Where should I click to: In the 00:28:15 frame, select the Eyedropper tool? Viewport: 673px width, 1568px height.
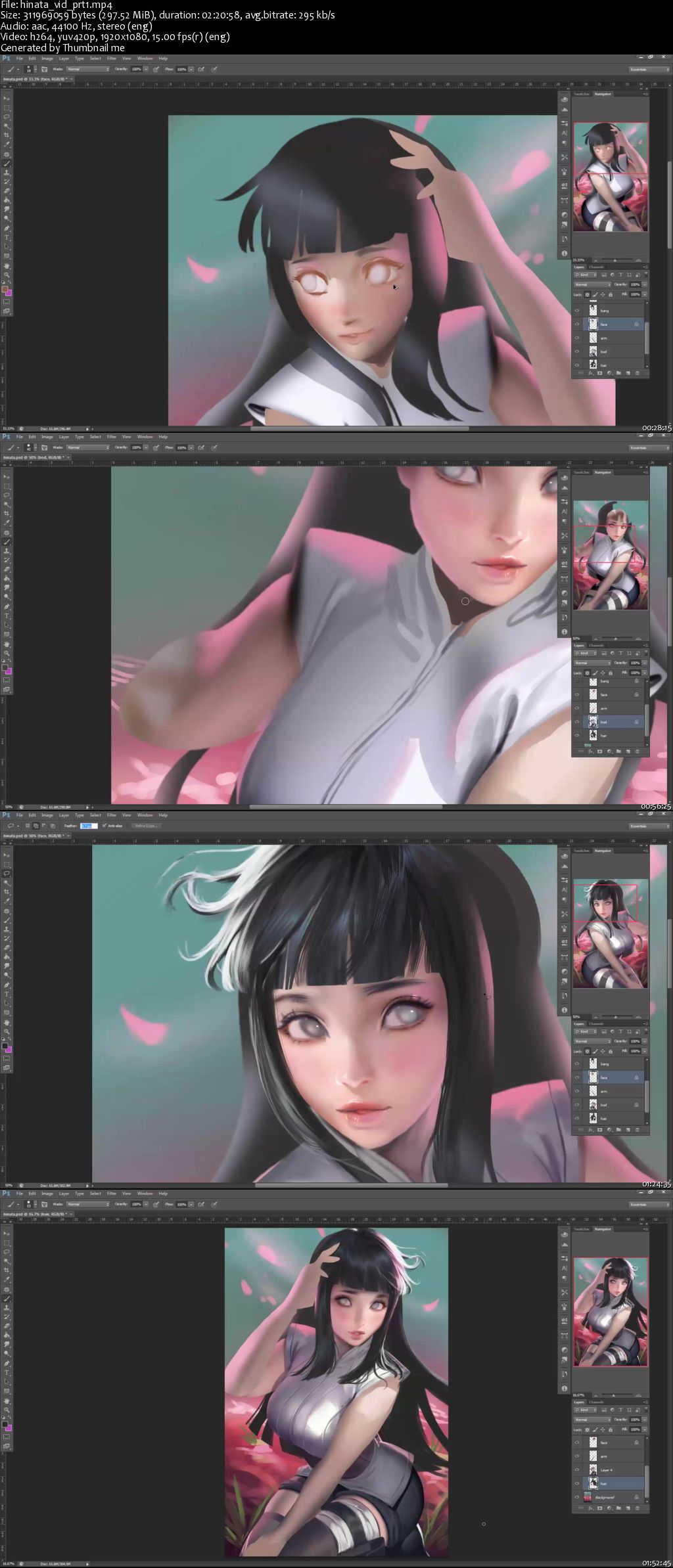(x=7, y=144)
